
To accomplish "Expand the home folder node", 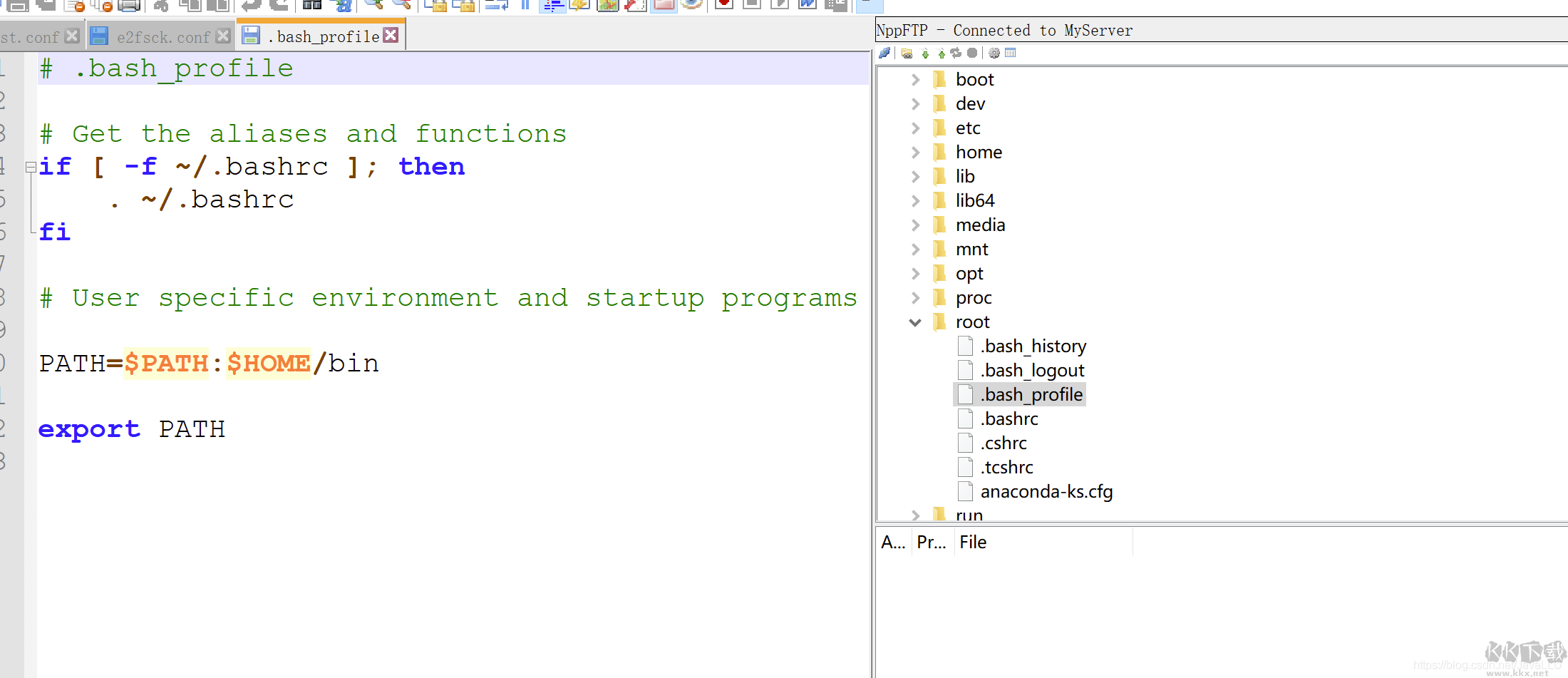I will pyautogui.click(x=916, y=153).
